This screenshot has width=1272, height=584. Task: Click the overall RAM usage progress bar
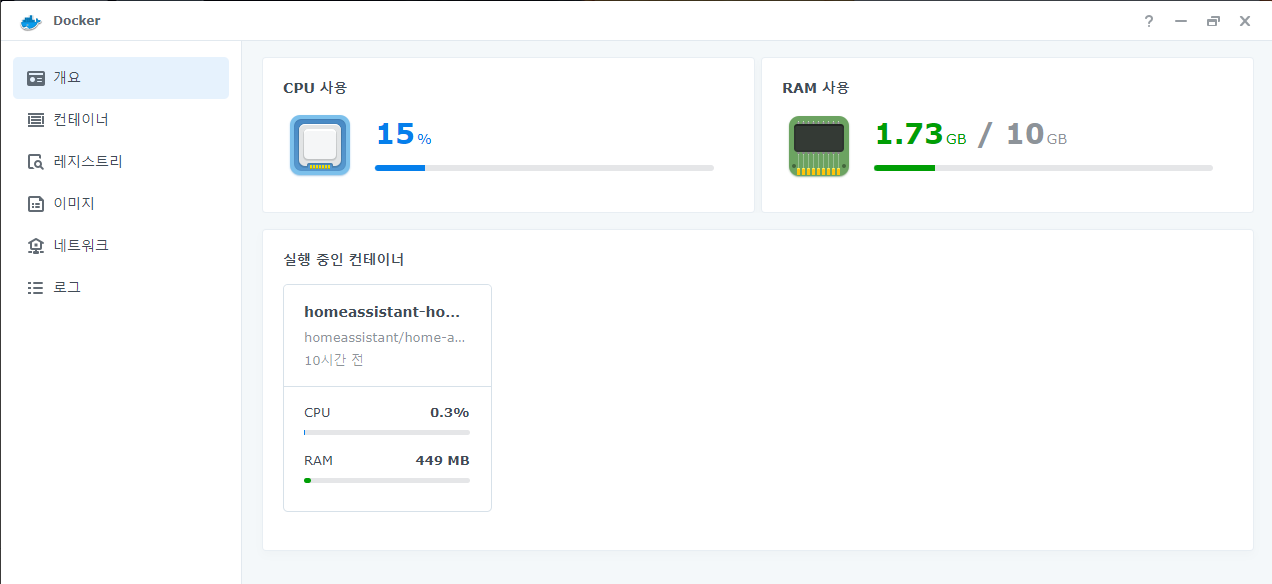pos(1043,168)
